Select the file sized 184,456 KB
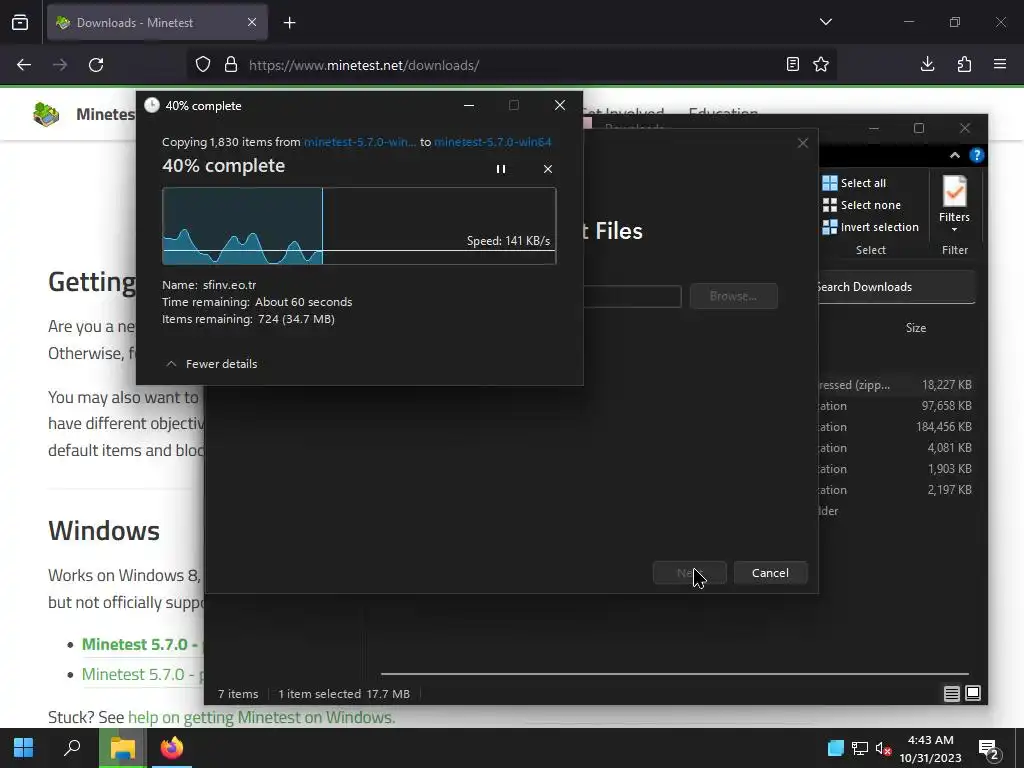The width and height of the screenshot is (1024, 768). coord(895,426)
